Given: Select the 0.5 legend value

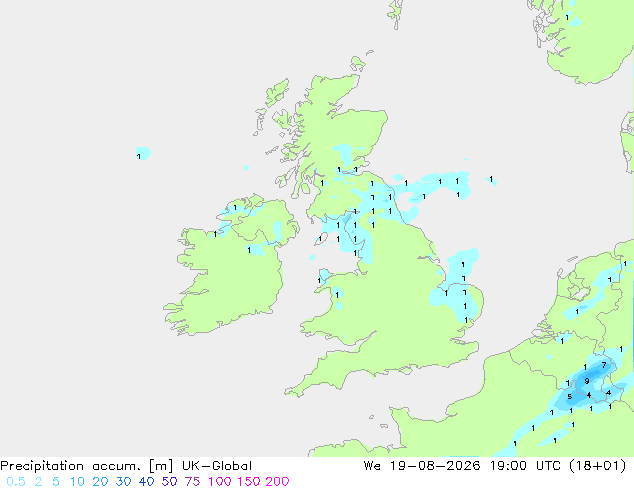Looking at the screenshot, I should (x=16, y=482).
